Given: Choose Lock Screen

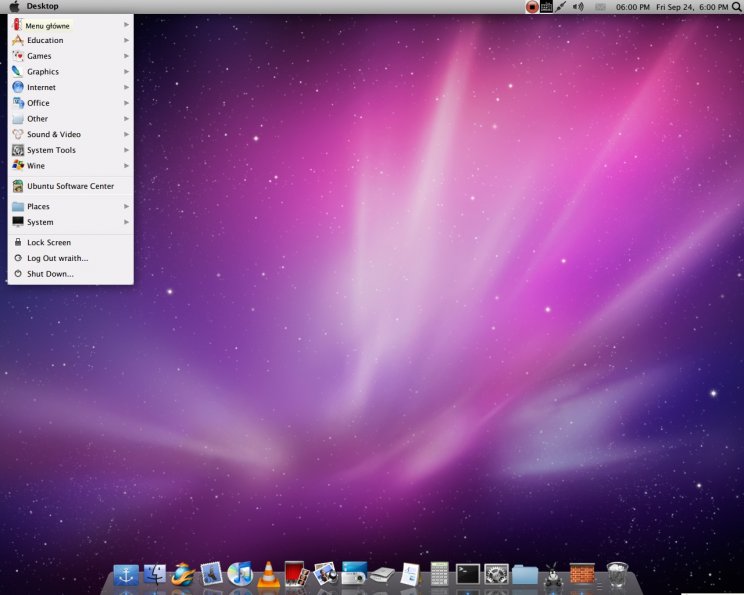Looking at the screenshot, I should (x=71, y=242).
